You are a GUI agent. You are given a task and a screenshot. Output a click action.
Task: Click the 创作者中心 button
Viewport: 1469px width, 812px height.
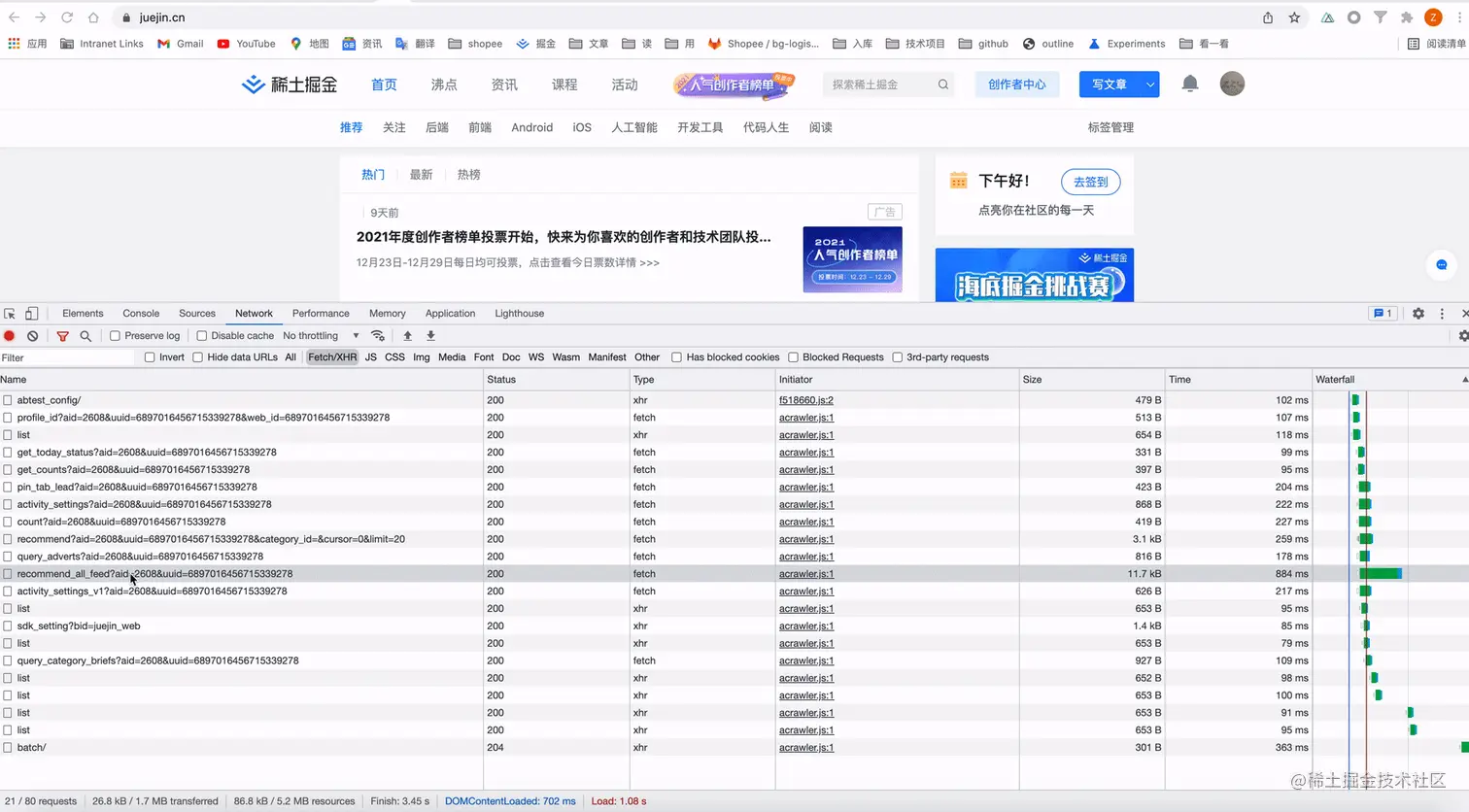[1017, 85]
